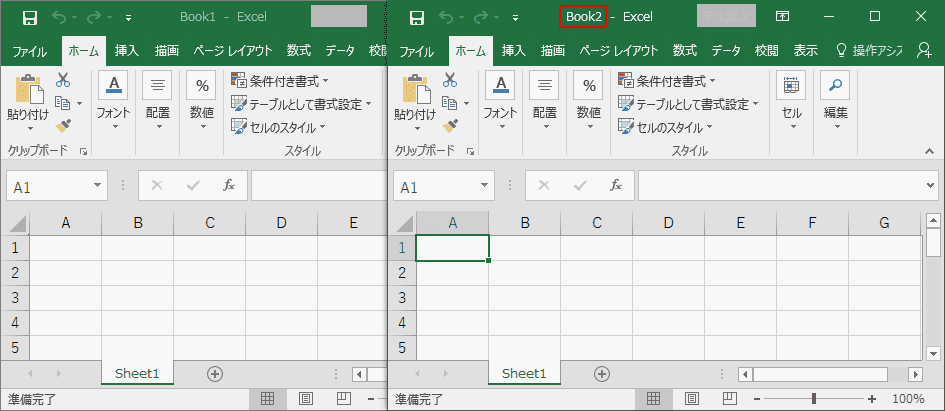This screenshot has height=411, width=945.
Task: Collapse the ribbon in Book2
Action: (930, 151)
